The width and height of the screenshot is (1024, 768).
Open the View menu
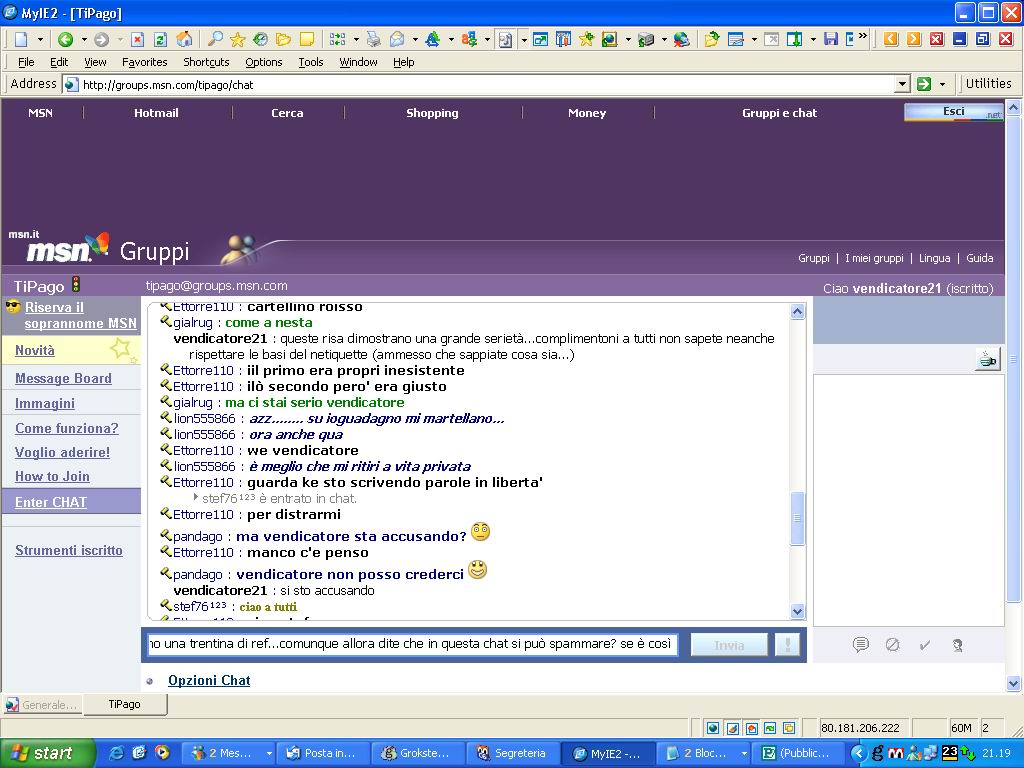[95, 62]
